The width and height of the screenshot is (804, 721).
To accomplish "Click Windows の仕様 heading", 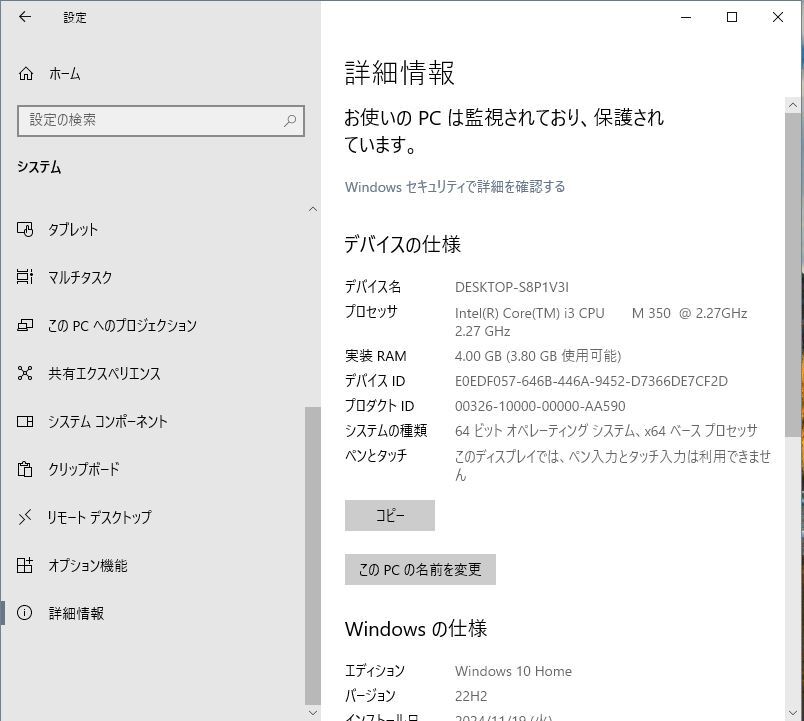I will [x=416, y=629].
